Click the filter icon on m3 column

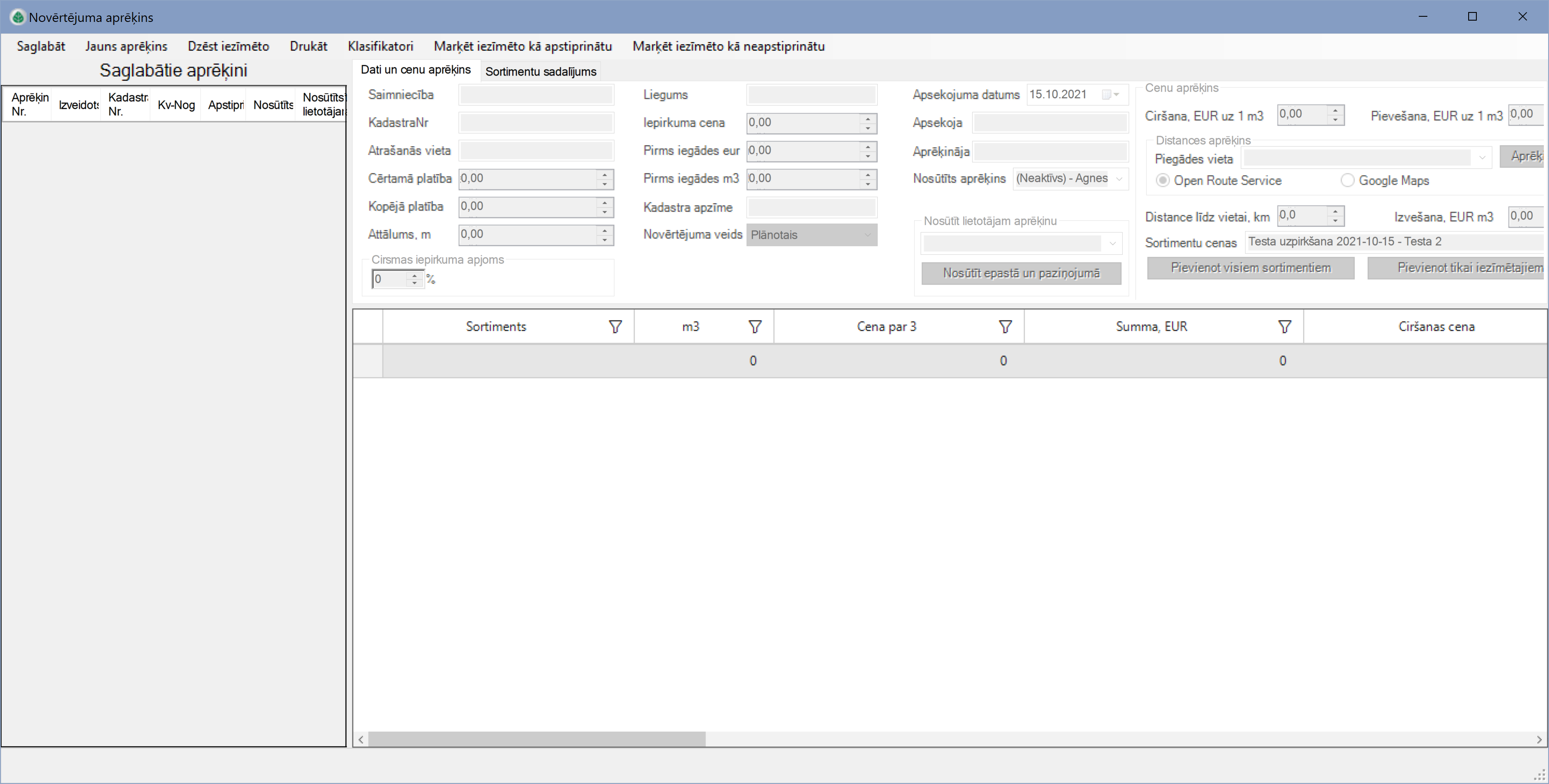coord(755,326)
